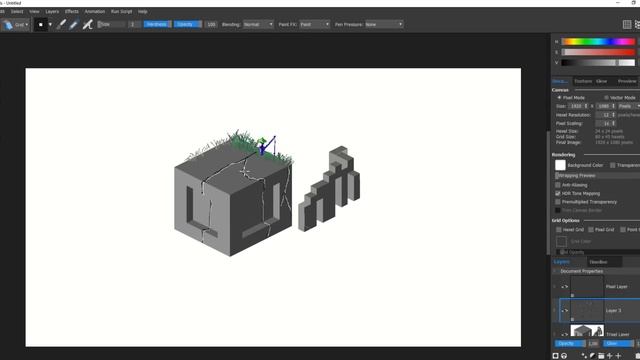Screen dimensions: 640x360
Task: Click the brush Opacity slider in toolbar
Action: 187,24
